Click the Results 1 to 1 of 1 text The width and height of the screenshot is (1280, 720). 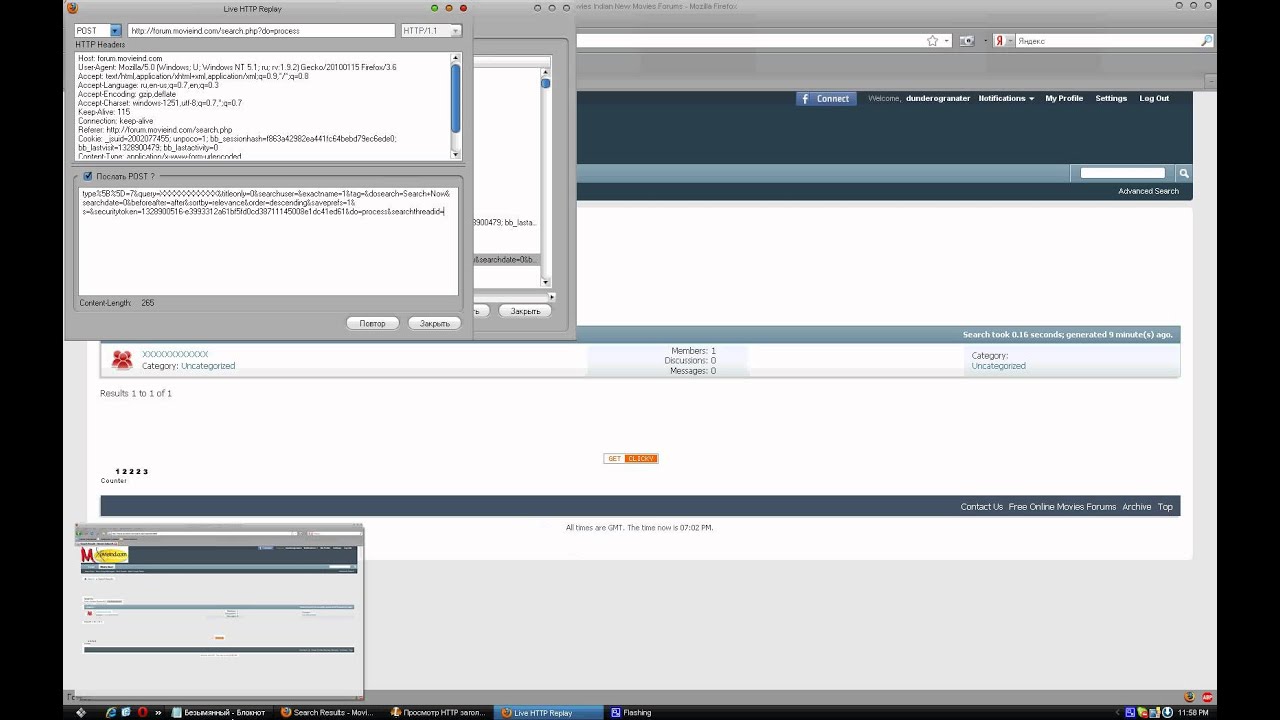pos(136,393)
